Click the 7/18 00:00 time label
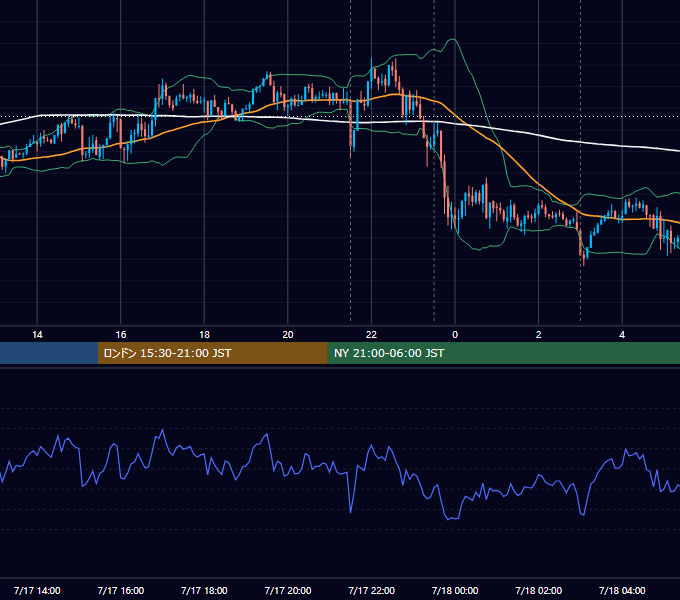The width and height of the screenshot is (680, 600). coord(455,590)
